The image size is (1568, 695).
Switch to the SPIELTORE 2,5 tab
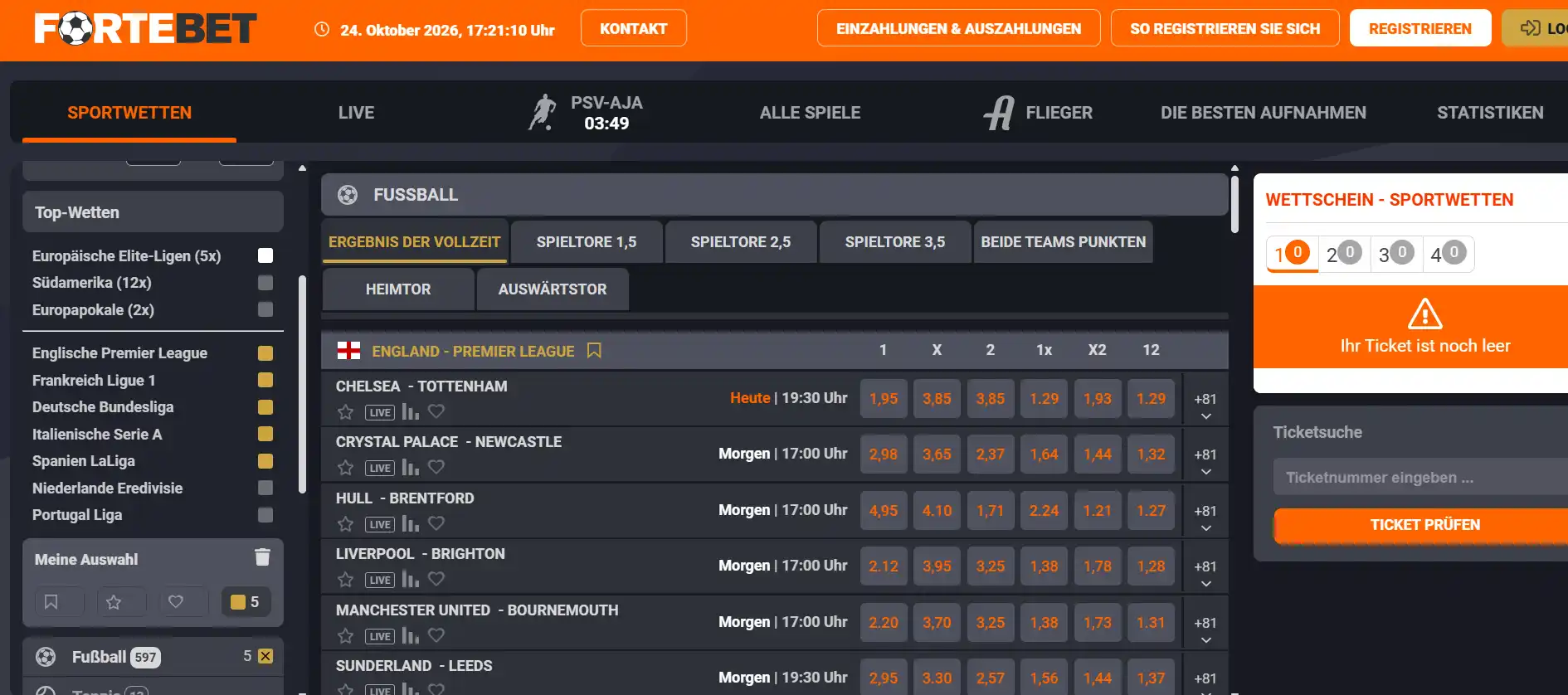pos(741,242)
